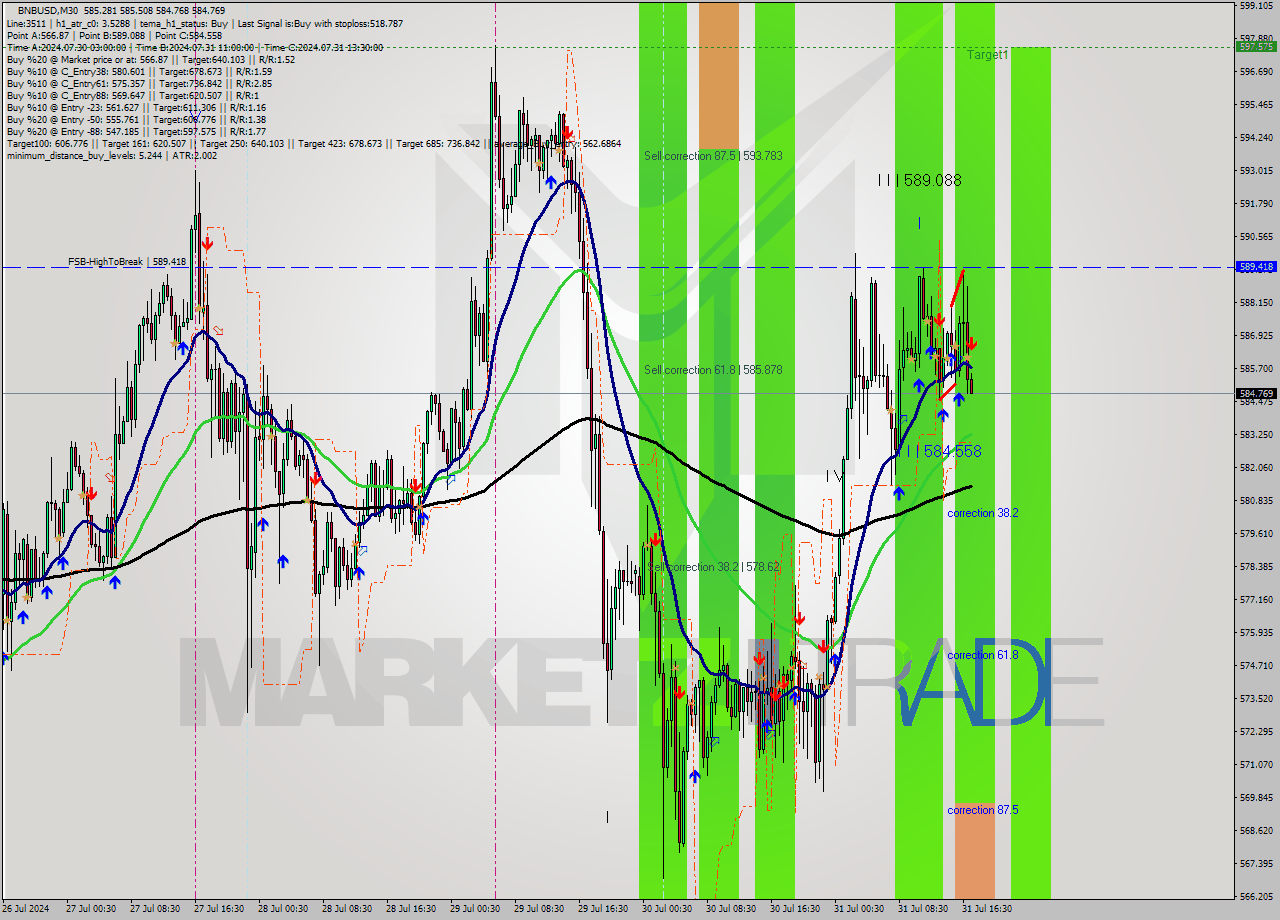The height and width of the screenshot is (920, 1280).
Task: Click '31 Jul 16:30' on the time axis
Action: 987,909
